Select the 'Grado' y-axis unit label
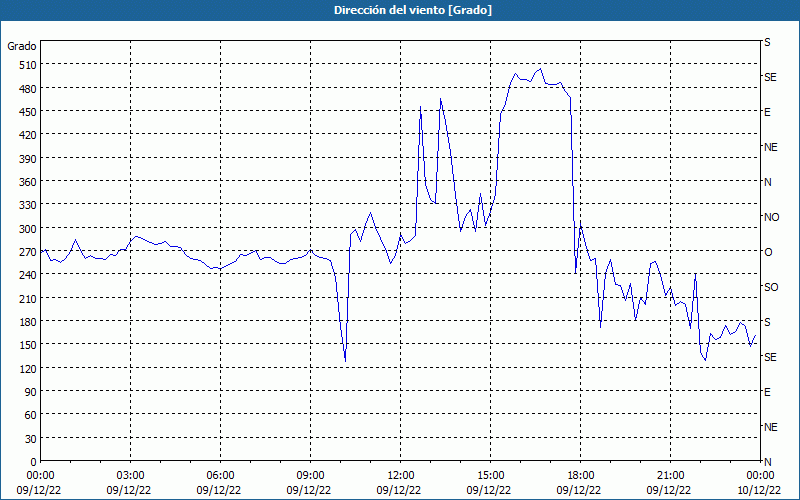This screenshot has height=500, width=800. (x=22, y=46)
